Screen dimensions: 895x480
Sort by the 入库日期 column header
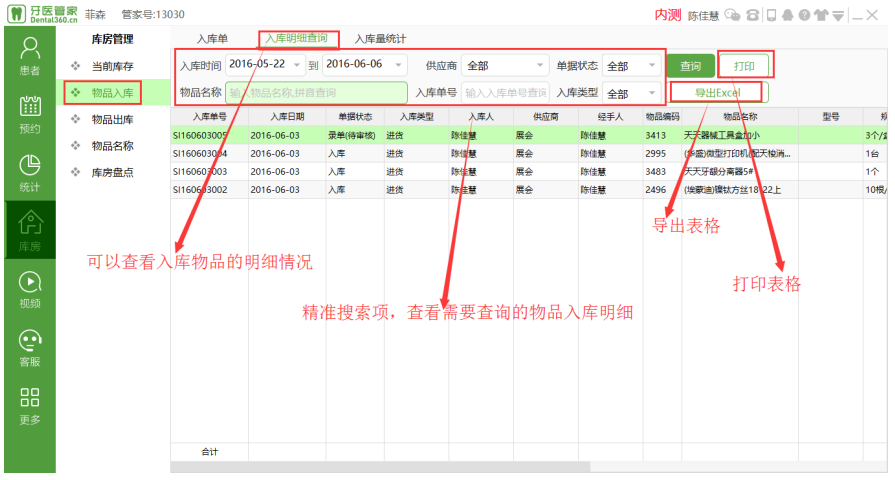[287, 116]
